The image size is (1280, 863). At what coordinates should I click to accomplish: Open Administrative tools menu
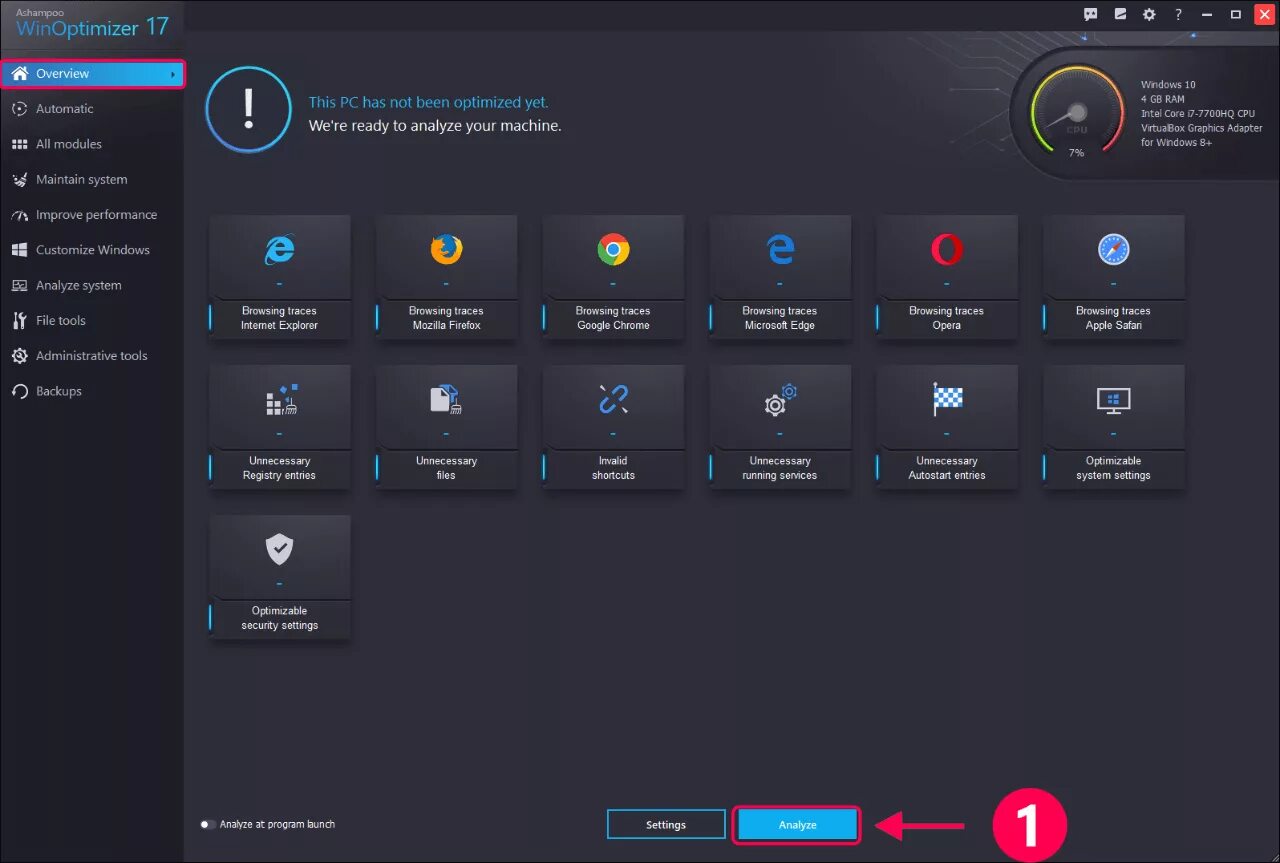click(92, 356)
